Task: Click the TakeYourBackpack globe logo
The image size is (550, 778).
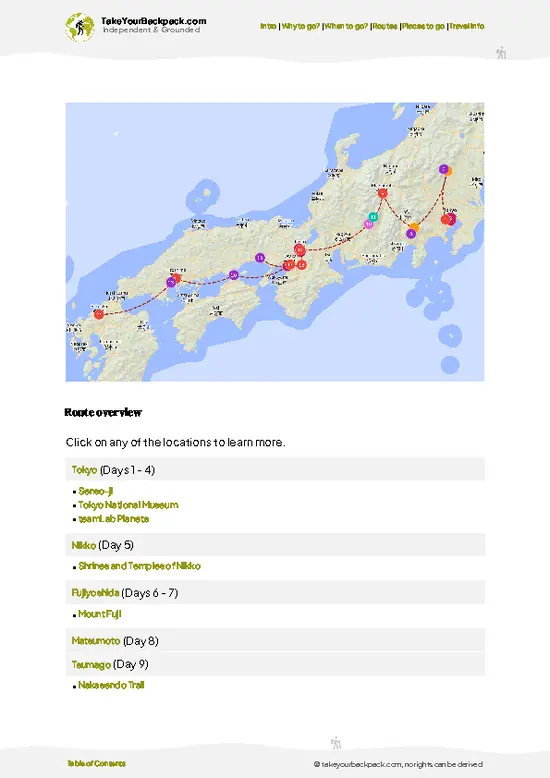Action: (79, 27)
